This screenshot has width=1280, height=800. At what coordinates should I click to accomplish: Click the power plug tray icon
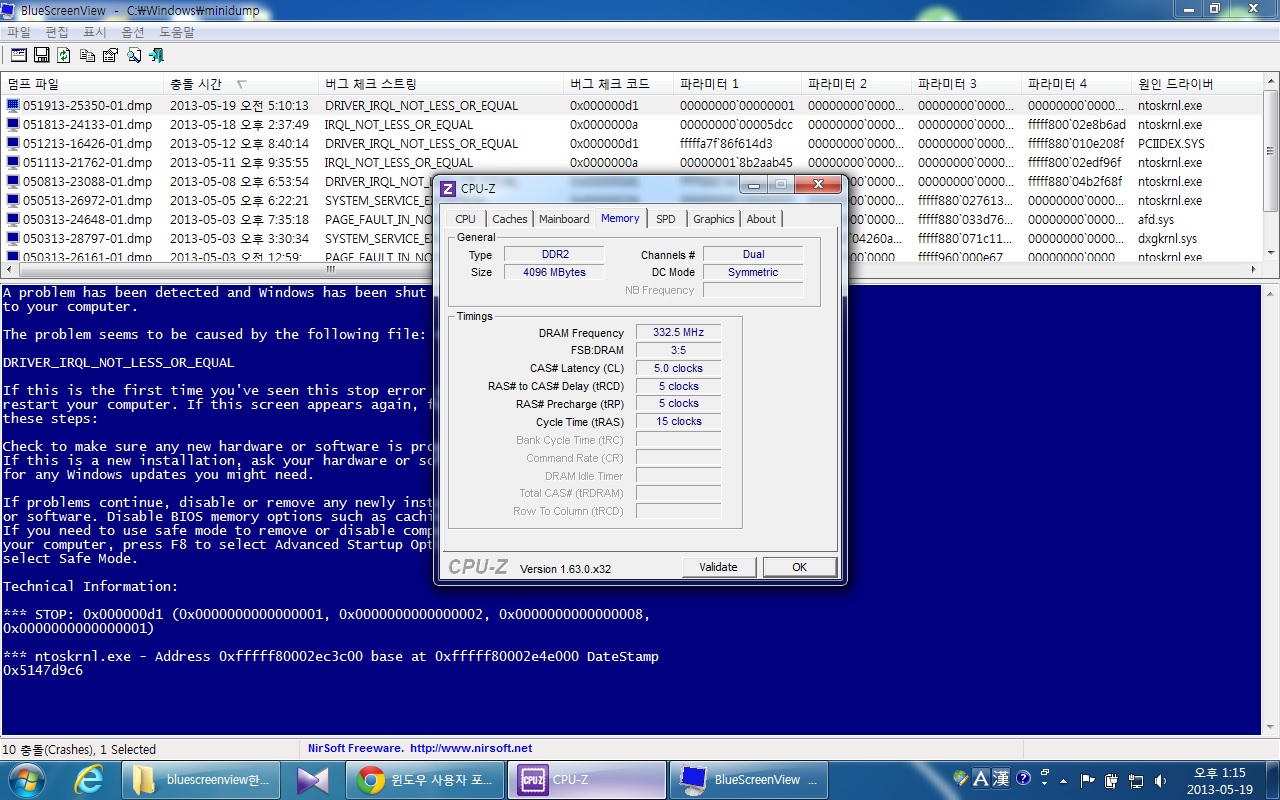(x=1113, y=780)
